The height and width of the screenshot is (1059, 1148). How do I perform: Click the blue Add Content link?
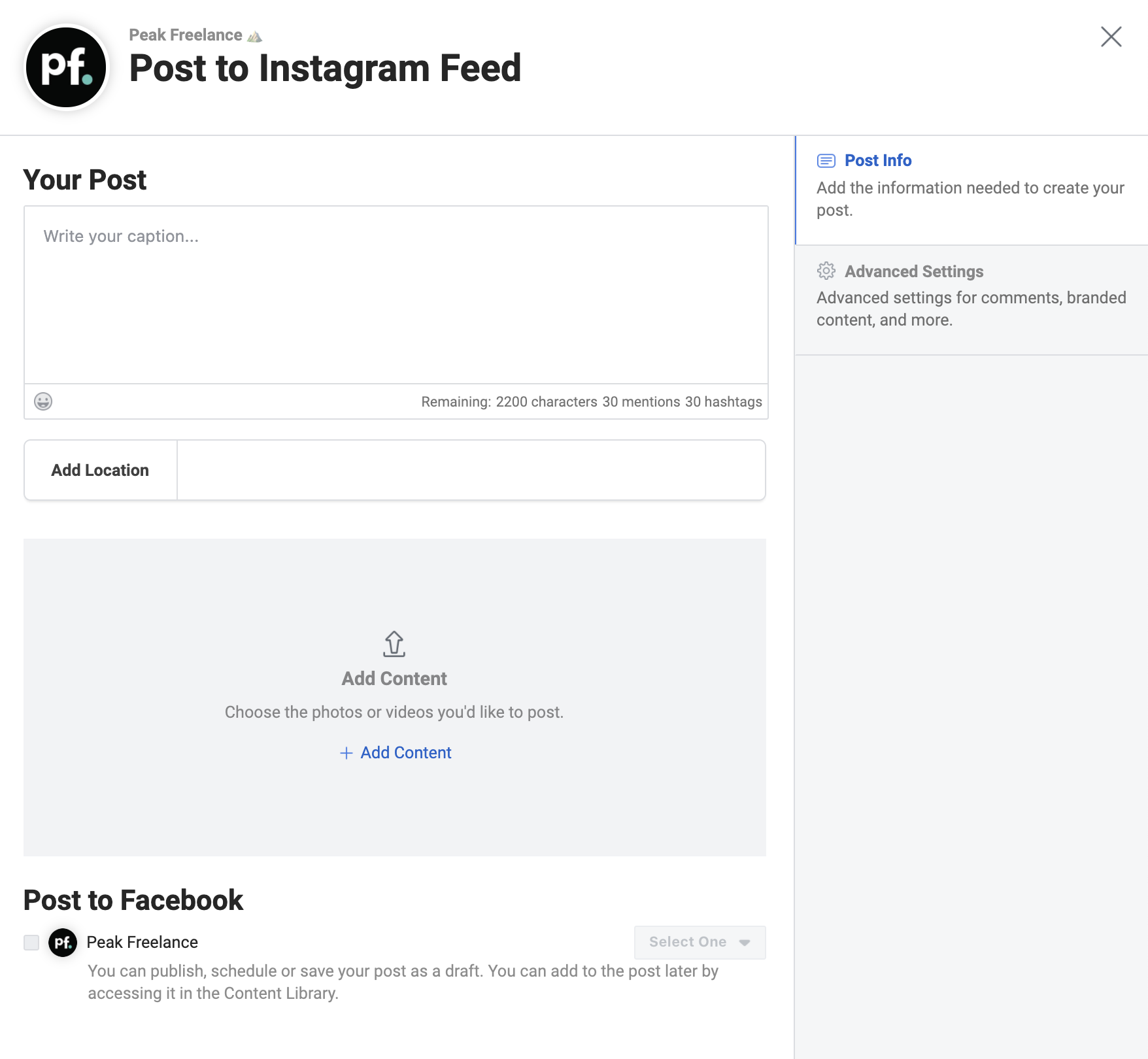[x=405, y=753]
